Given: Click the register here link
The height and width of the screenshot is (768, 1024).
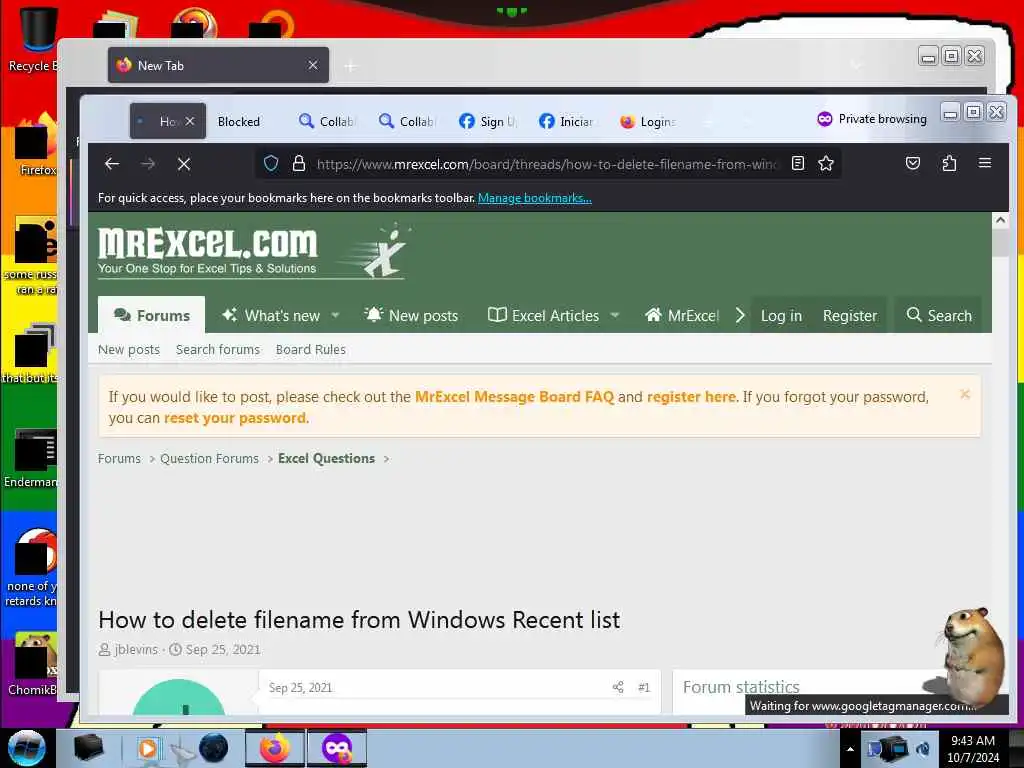Looking at the screenshot, I should click(x=691, y=396).
